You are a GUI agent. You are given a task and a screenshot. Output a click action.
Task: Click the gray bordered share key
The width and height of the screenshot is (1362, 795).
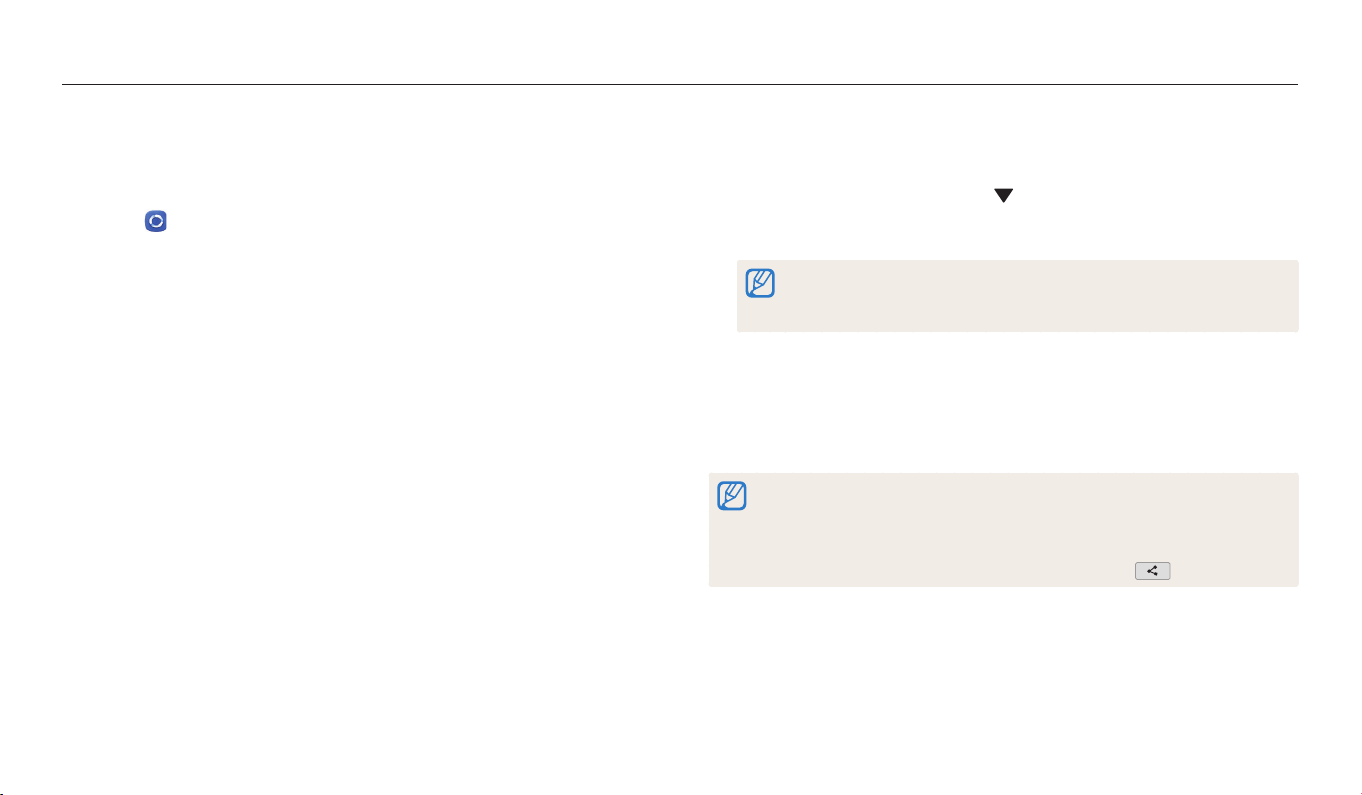coord(1152,571)
